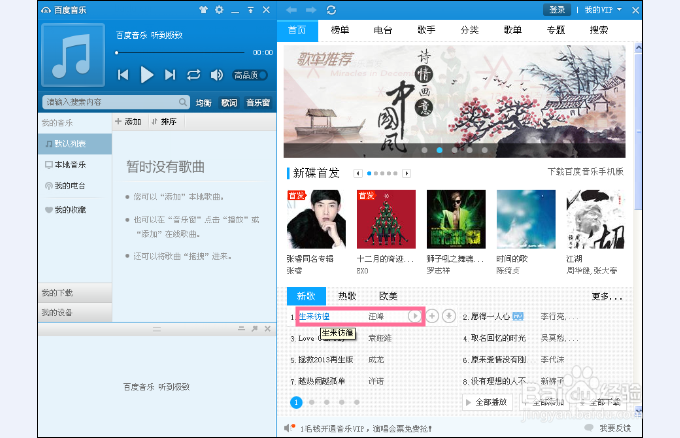Open settings via the gear icon
680x438 pixels.
pyautogui.click(x=219, y=10)
